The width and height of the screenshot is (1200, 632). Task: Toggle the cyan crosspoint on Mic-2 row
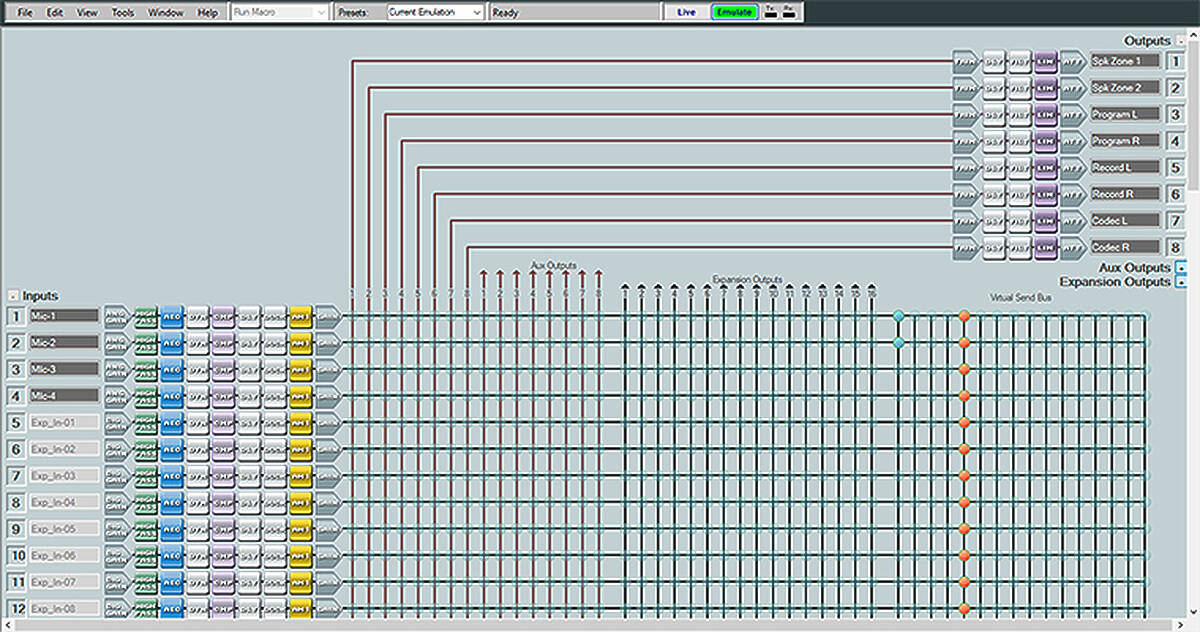[898, 343]
